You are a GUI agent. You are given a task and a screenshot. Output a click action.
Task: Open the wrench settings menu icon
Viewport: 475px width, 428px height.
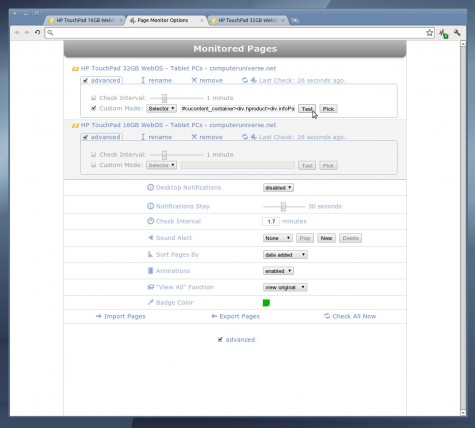point(457,33)
